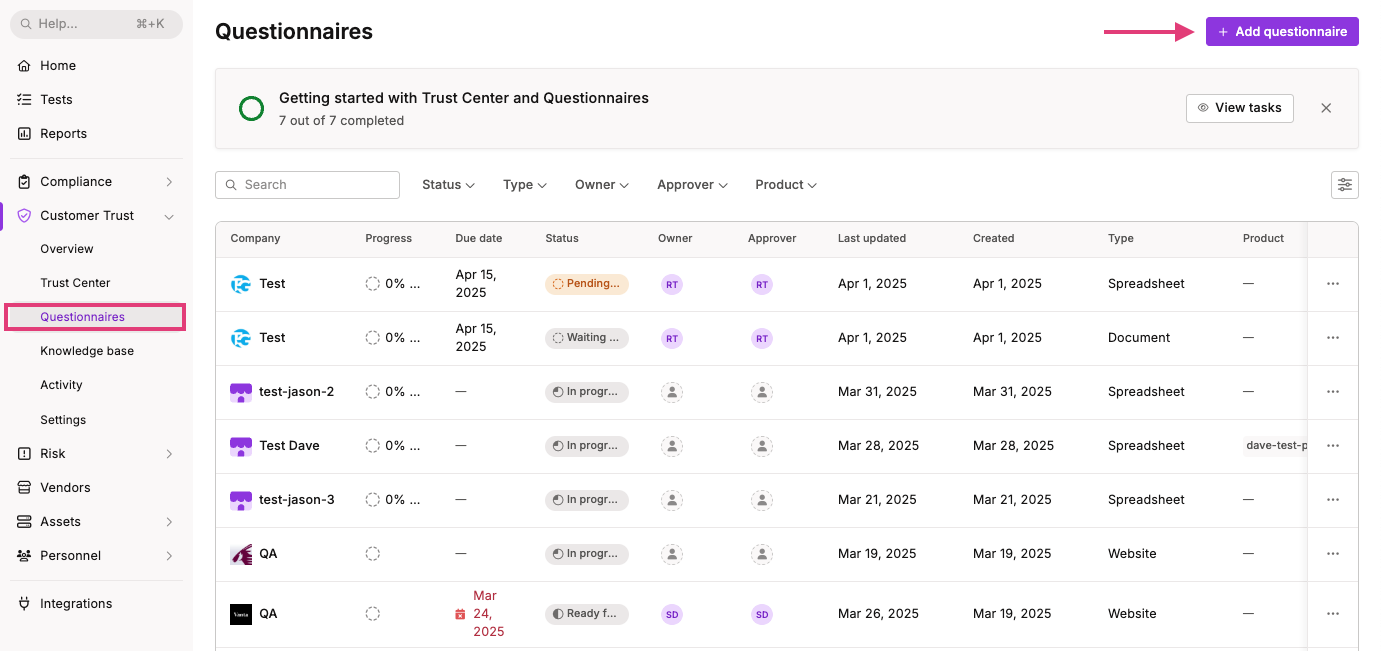1381x651 pixels.
Task: Open row actions for test-jason-3
Action: pos(1333,500)
